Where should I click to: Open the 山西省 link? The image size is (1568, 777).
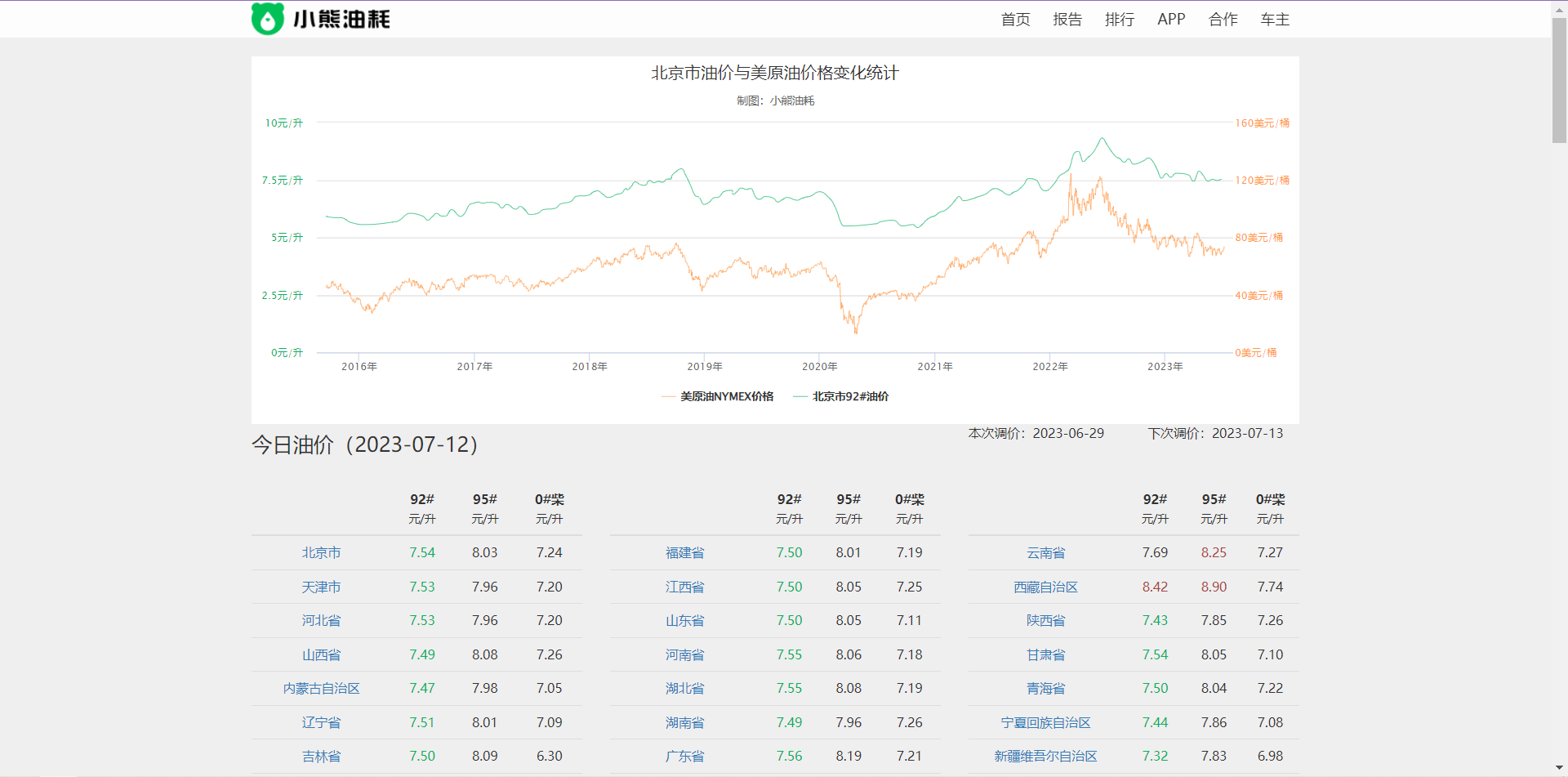coord(321,654)
